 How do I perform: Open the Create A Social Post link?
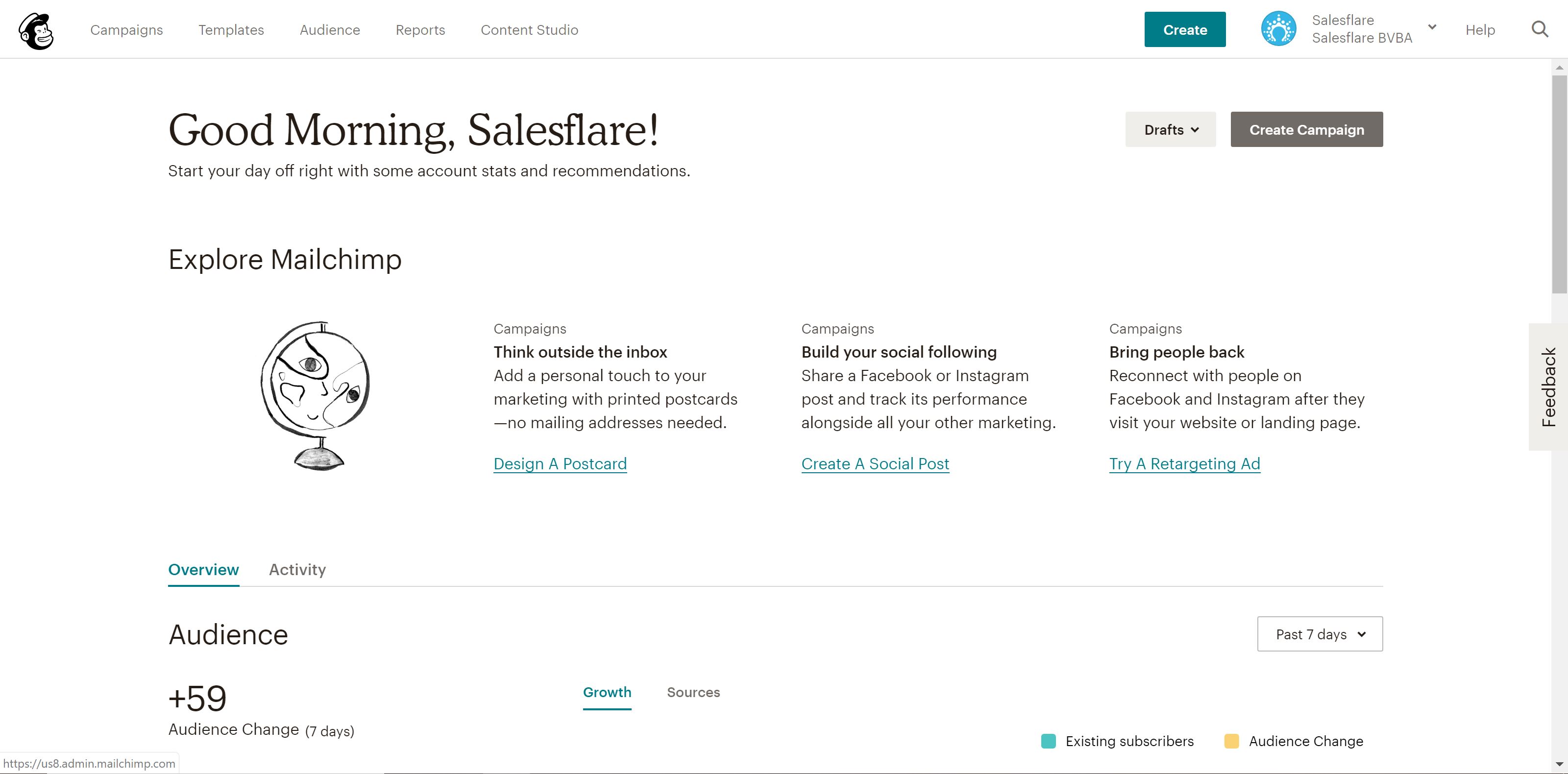point(875,463)
